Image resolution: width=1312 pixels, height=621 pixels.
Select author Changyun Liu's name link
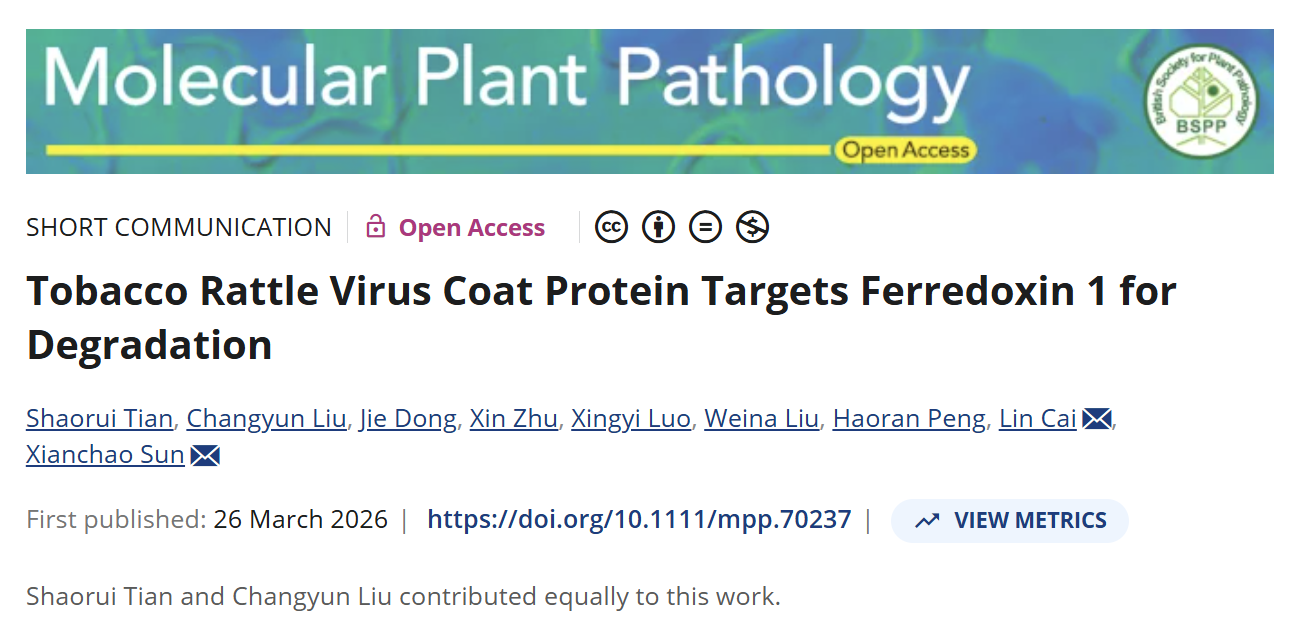pyautogui.click(x=266, y=419)
